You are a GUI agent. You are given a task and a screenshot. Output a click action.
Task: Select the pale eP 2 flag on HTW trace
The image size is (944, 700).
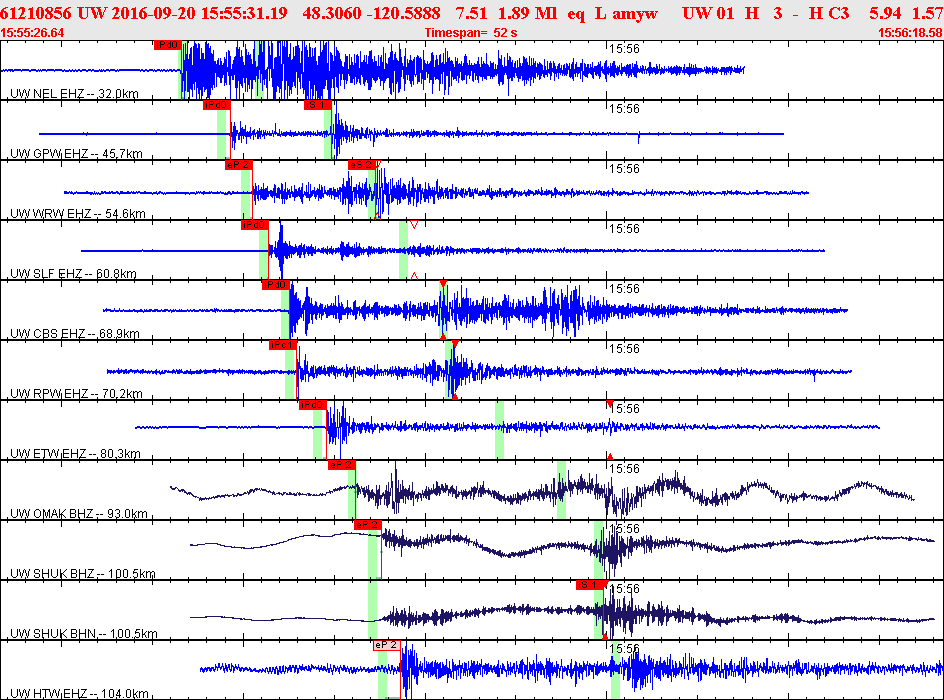click(x=386, y=645)
